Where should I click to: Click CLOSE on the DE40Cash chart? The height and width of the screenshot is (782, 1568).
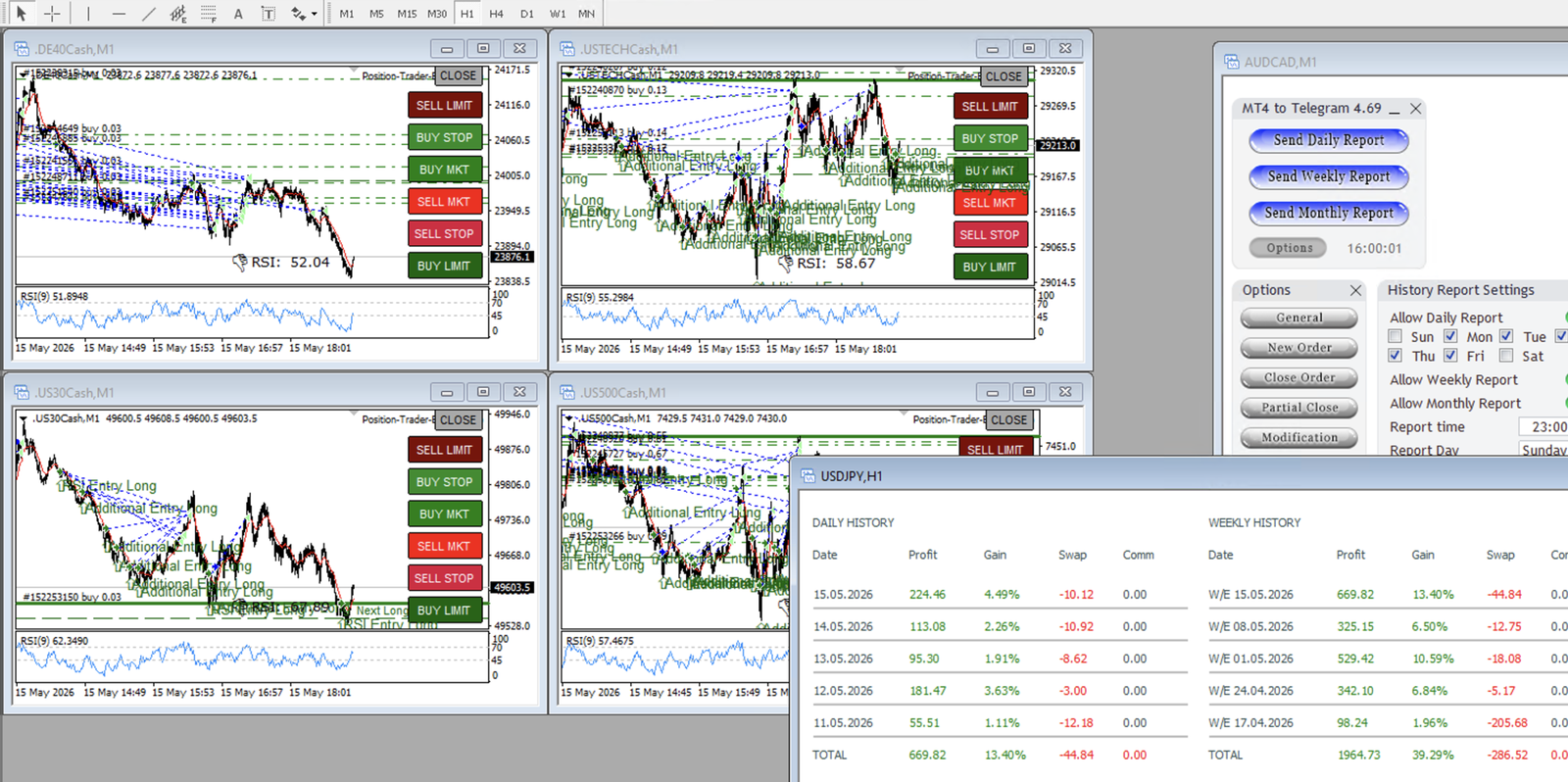(458, 75)
